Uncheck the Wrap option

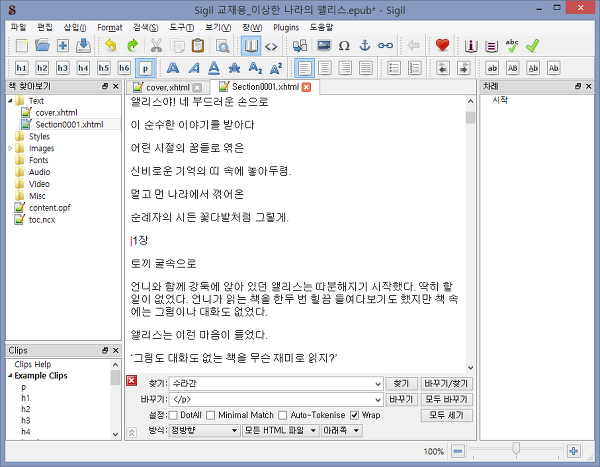coord(354,415)
